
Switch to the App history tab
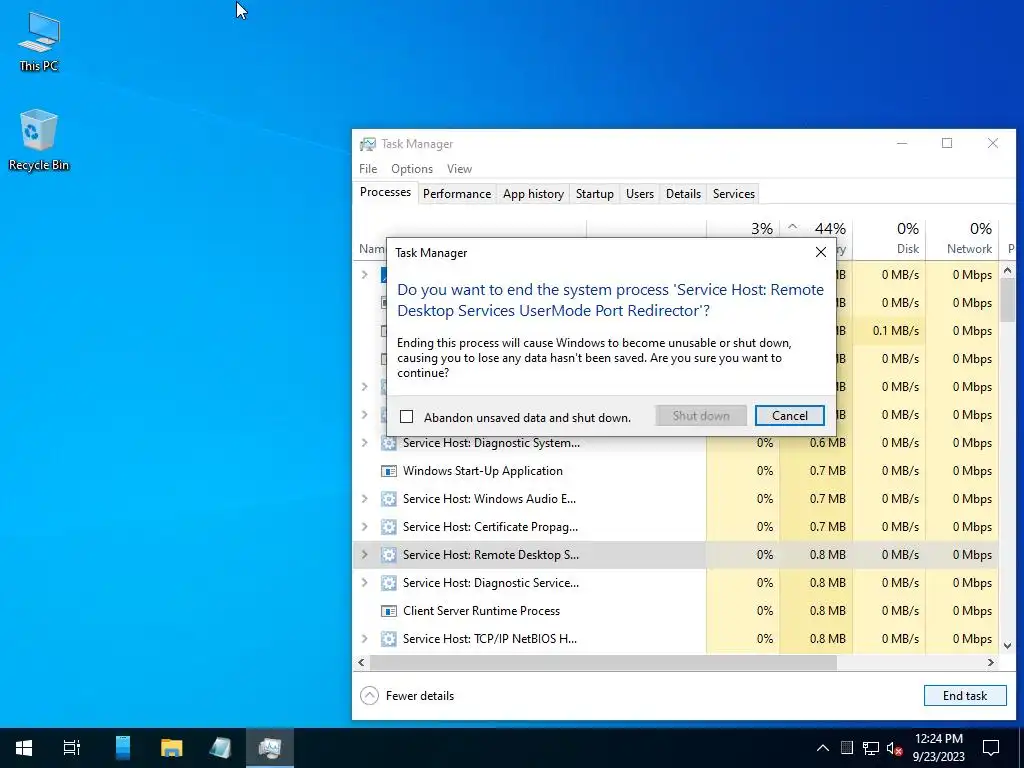pos(533,194)
